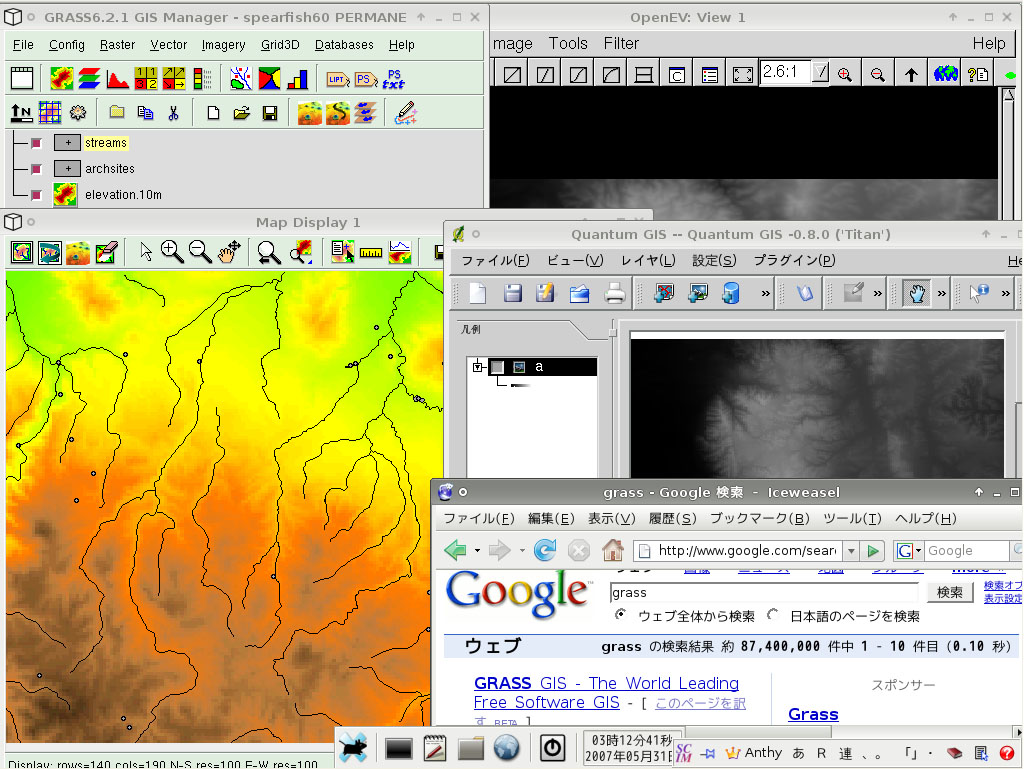1024x769 pixels.
Task: Click the world globe icon in OpenEV toolbar
Action: 945,74
